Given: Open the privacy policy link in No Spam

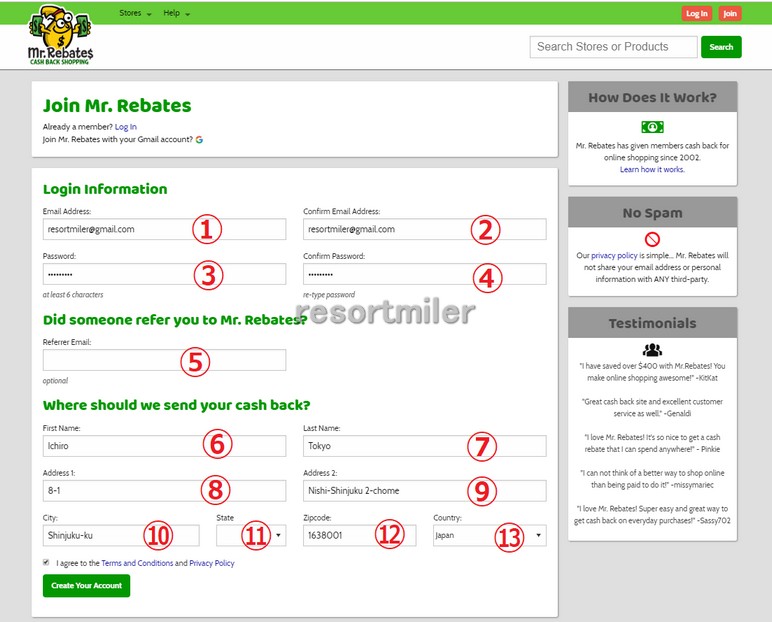Looking at the screenshot, I should tap(614, 256).
